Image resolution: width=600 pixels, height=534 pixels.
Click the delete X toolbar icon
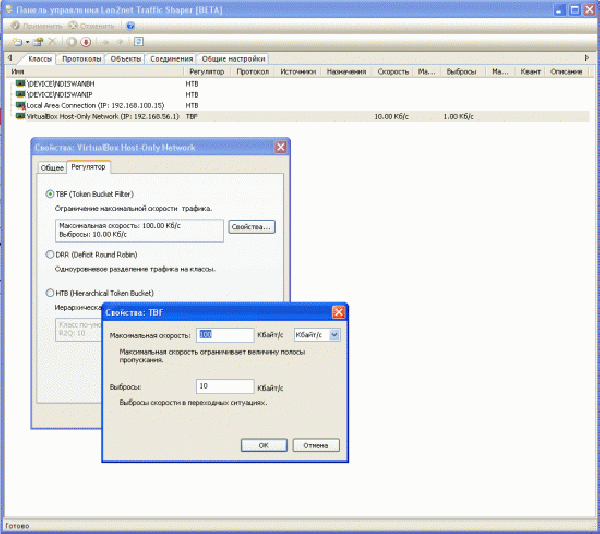click(x=53, y=42)
